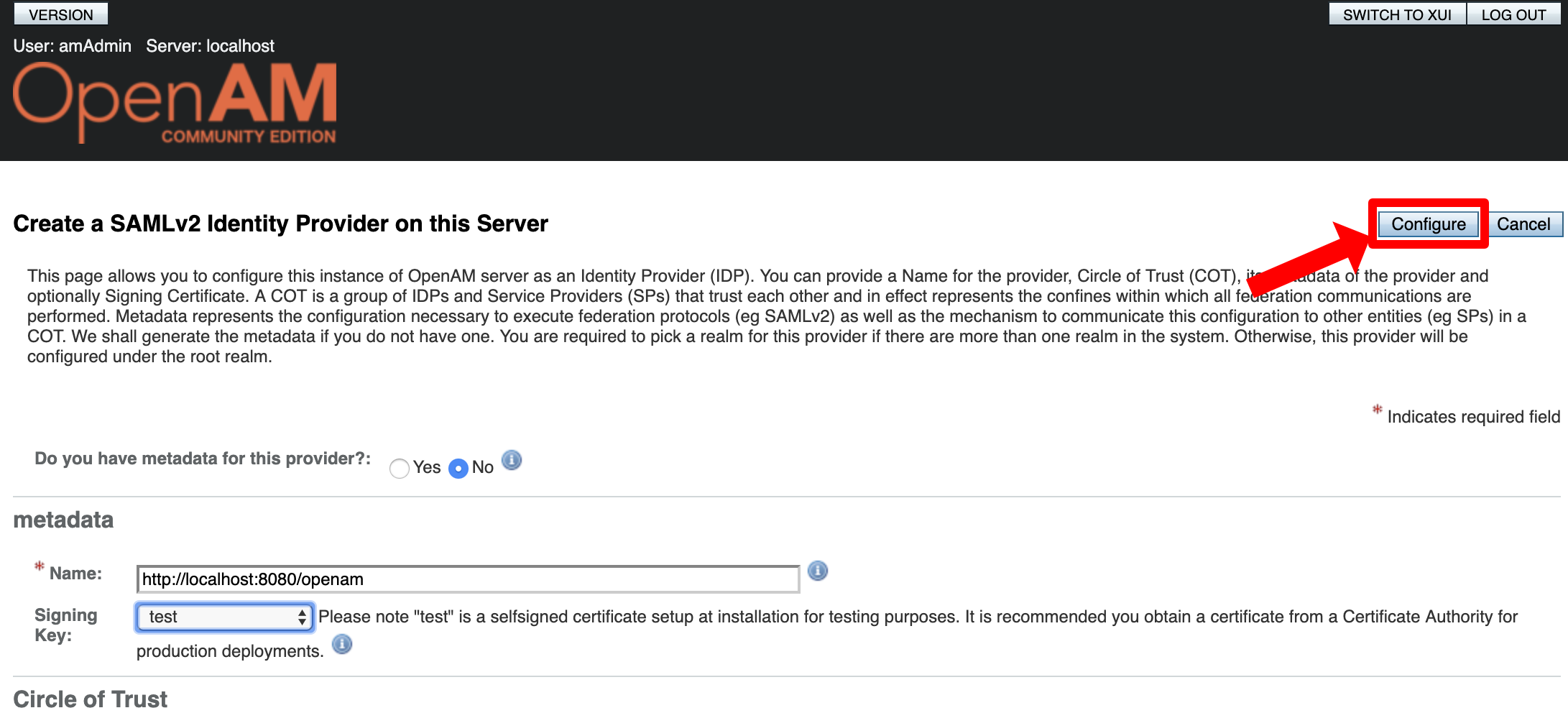Image resolution: width=1568 pixels, height=713 pixels.
Task: Select the Yes radio button for metadata
Action: coord(400,469)
